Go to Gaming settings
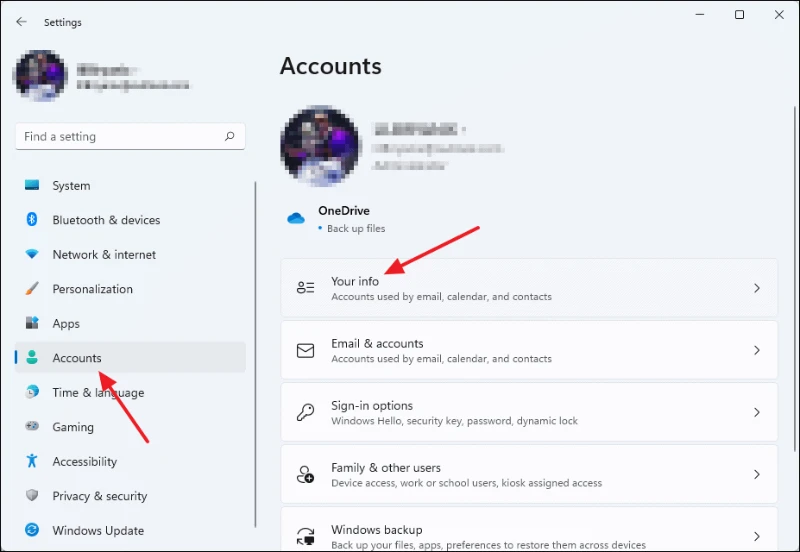The width and height of the screenshot is (800, 552). [x=130, y=426]
